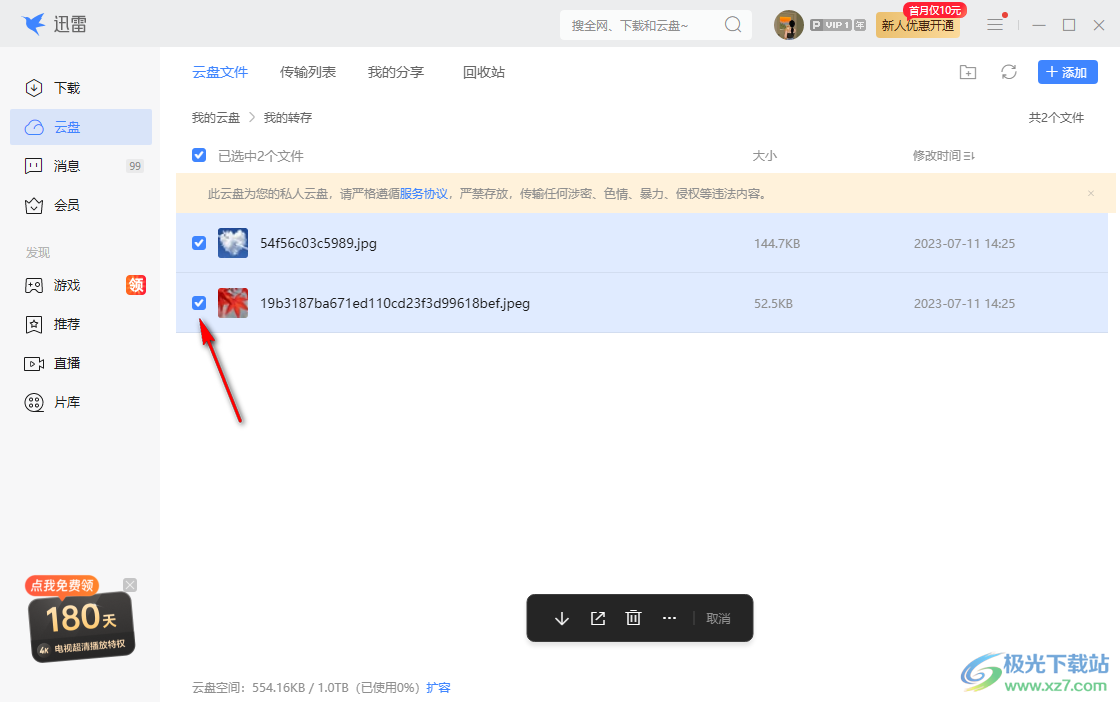Screen dimensions: 1120x702
Task: Open 下载 in the sidebar
Action: 81,88
